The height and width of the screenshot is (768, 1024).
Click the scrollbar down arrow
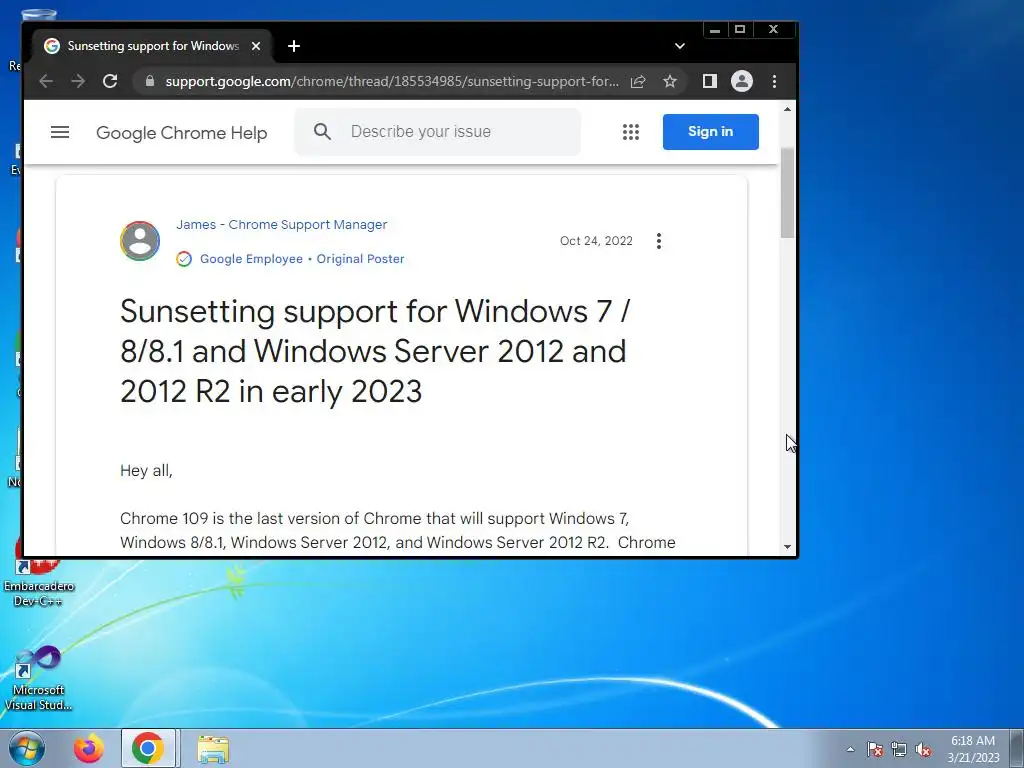pyautogui.click(x=788, y=547)
